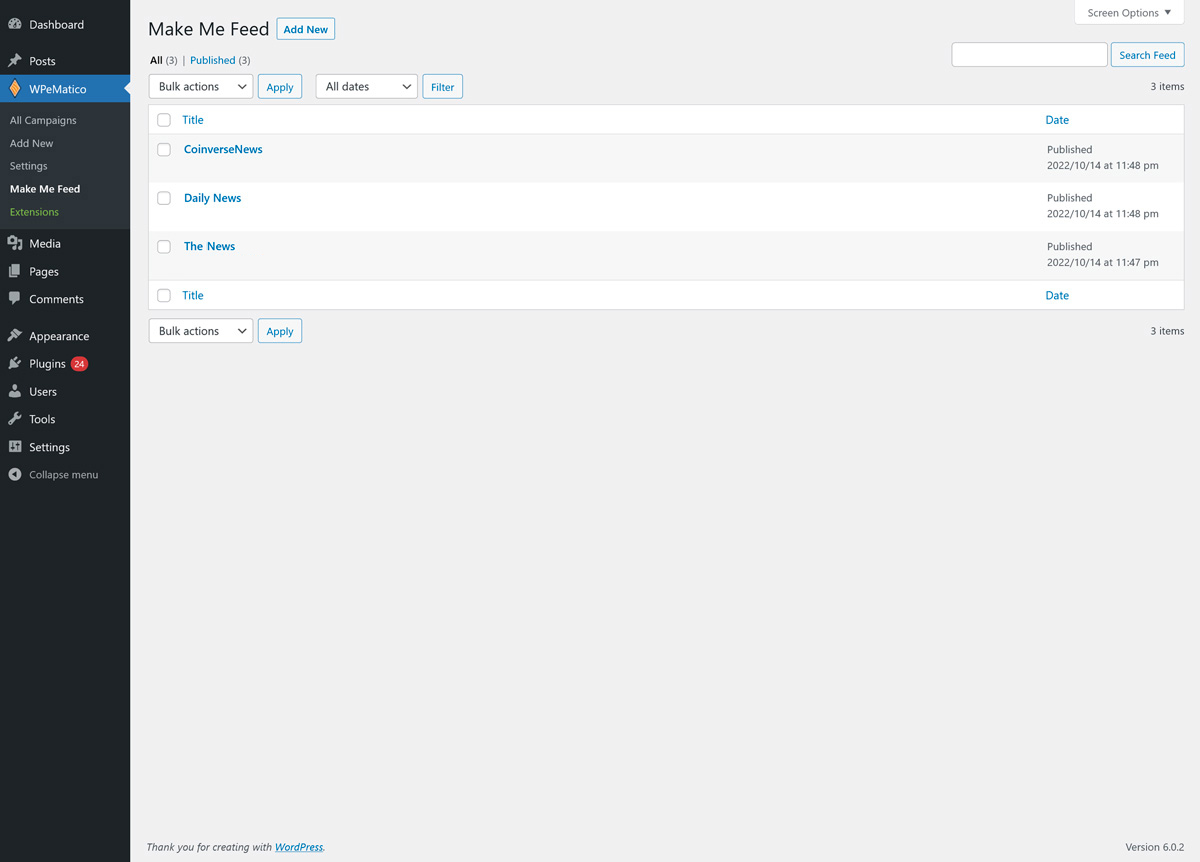Screen dimensions: 1200x862
Task: Click the Comments speech bubble icon
Action: (x=15, y=299)
